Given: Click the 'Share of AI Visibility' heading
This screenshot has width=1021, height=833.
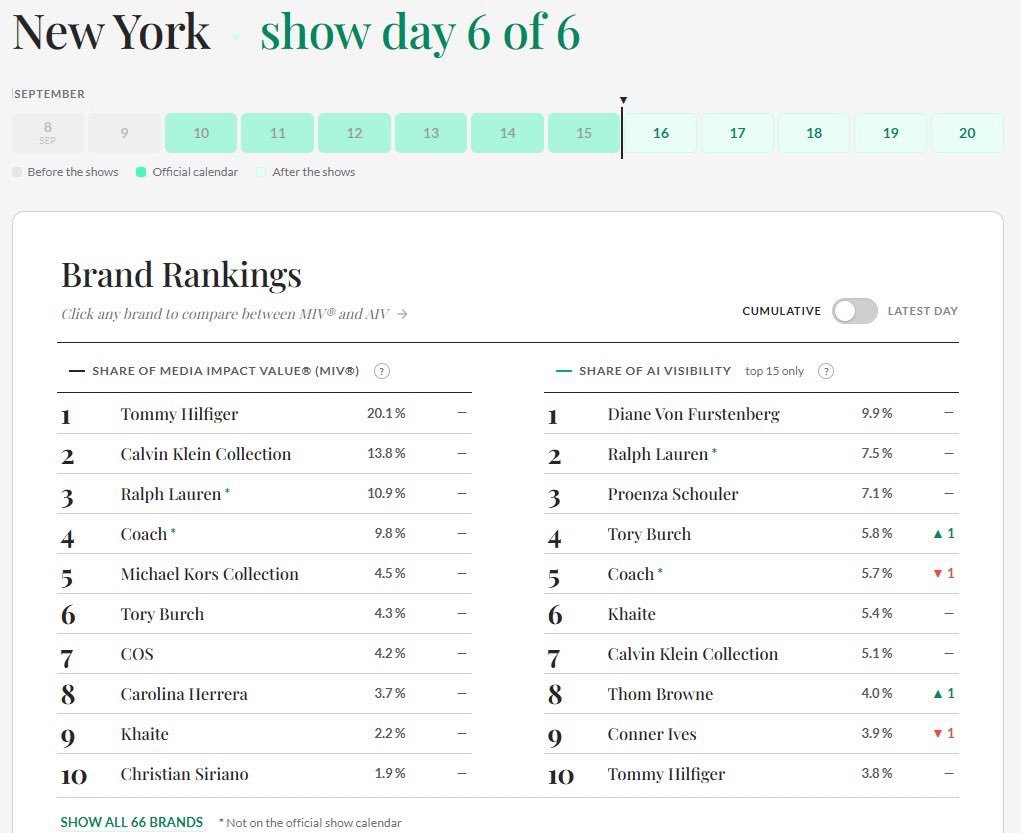Looking at the screenshot, I should click(655, 371).
